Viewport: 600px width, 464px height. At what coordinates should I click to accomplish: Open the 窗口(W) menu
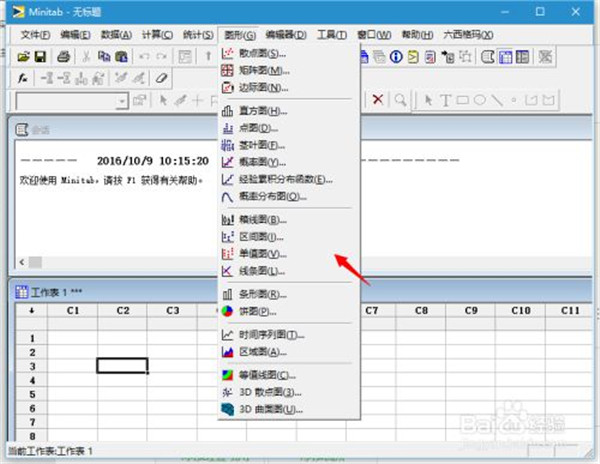(374, 35)
